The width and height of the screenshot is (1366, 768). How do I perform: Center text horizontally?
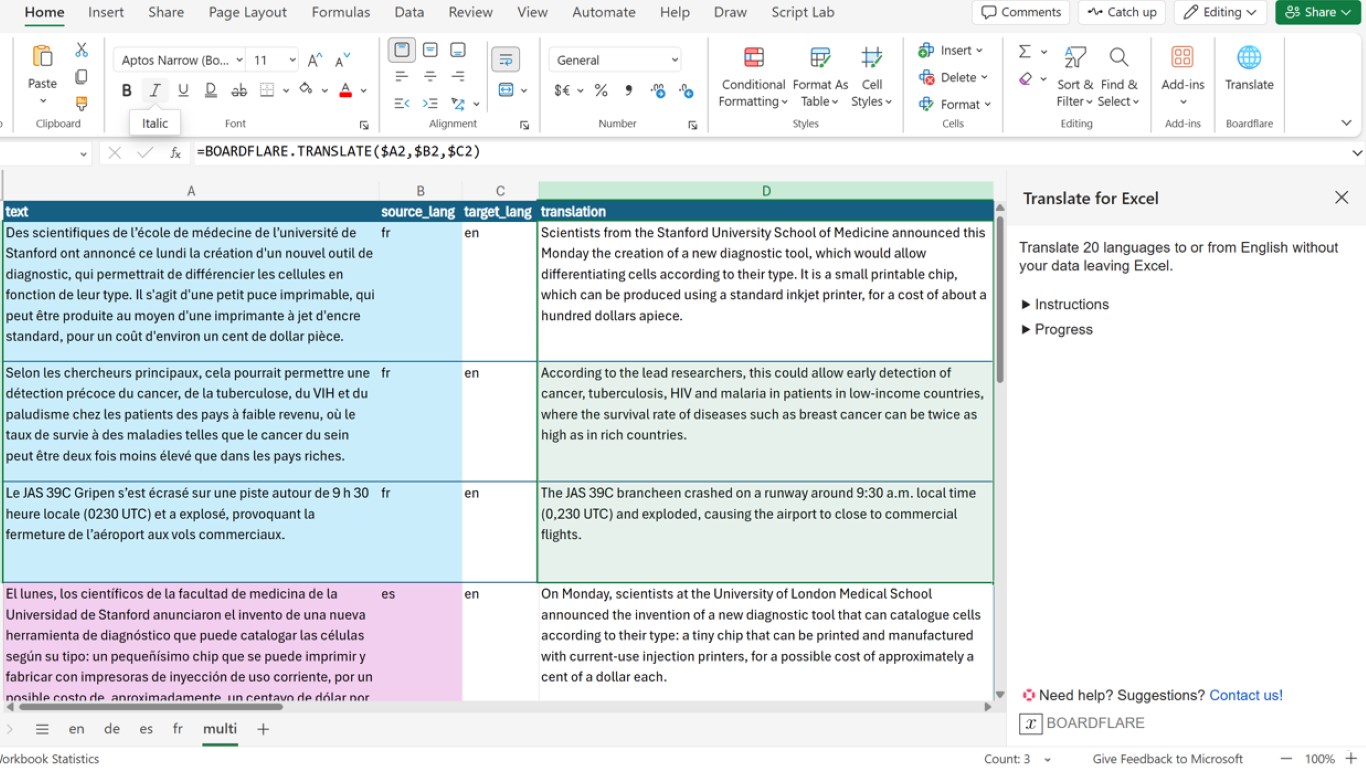(430, 77)
